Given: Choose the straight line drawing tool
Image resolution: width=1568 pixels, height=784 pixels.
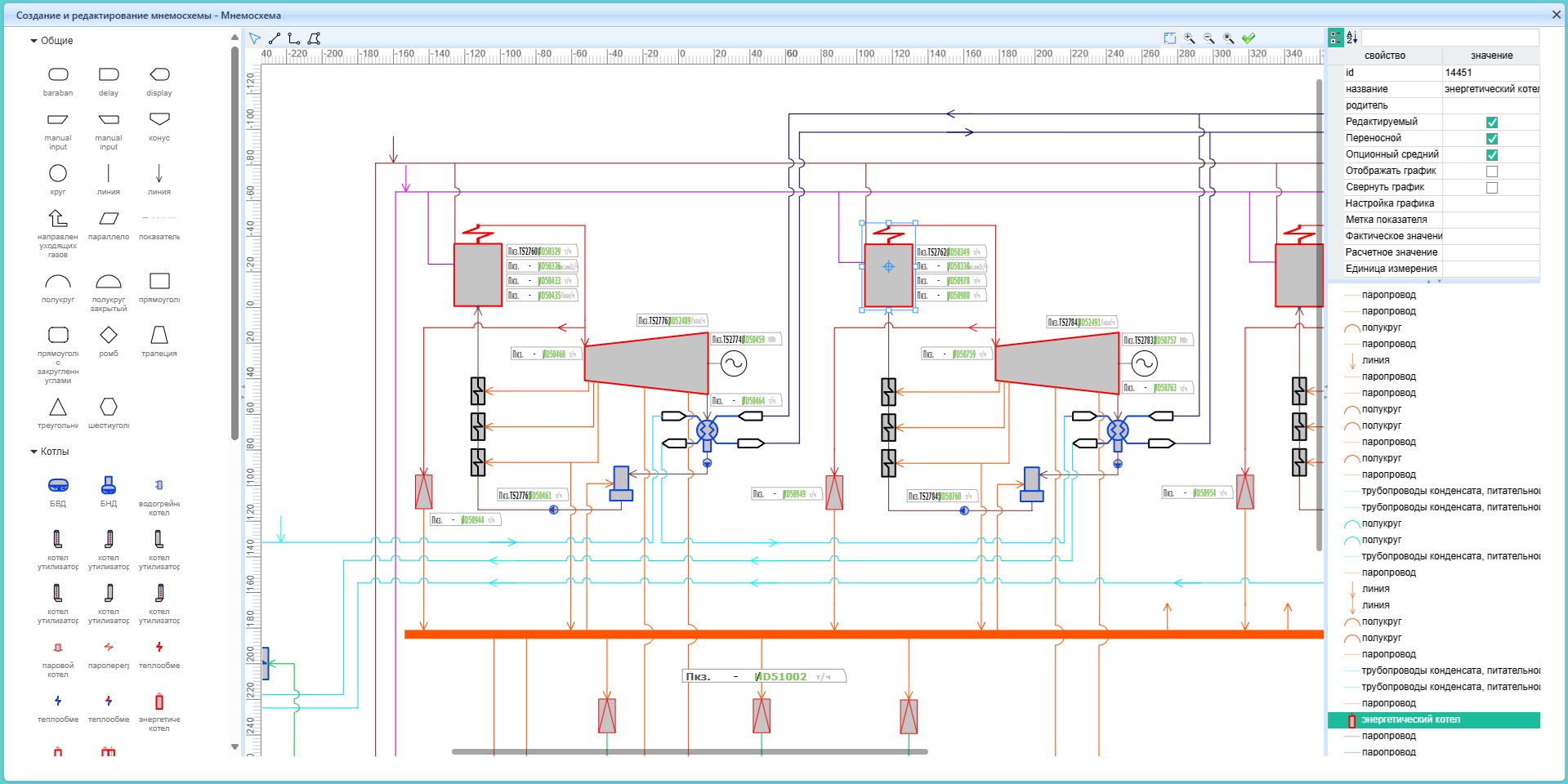Looking at the screenshot, I should [x=275, y=38].
